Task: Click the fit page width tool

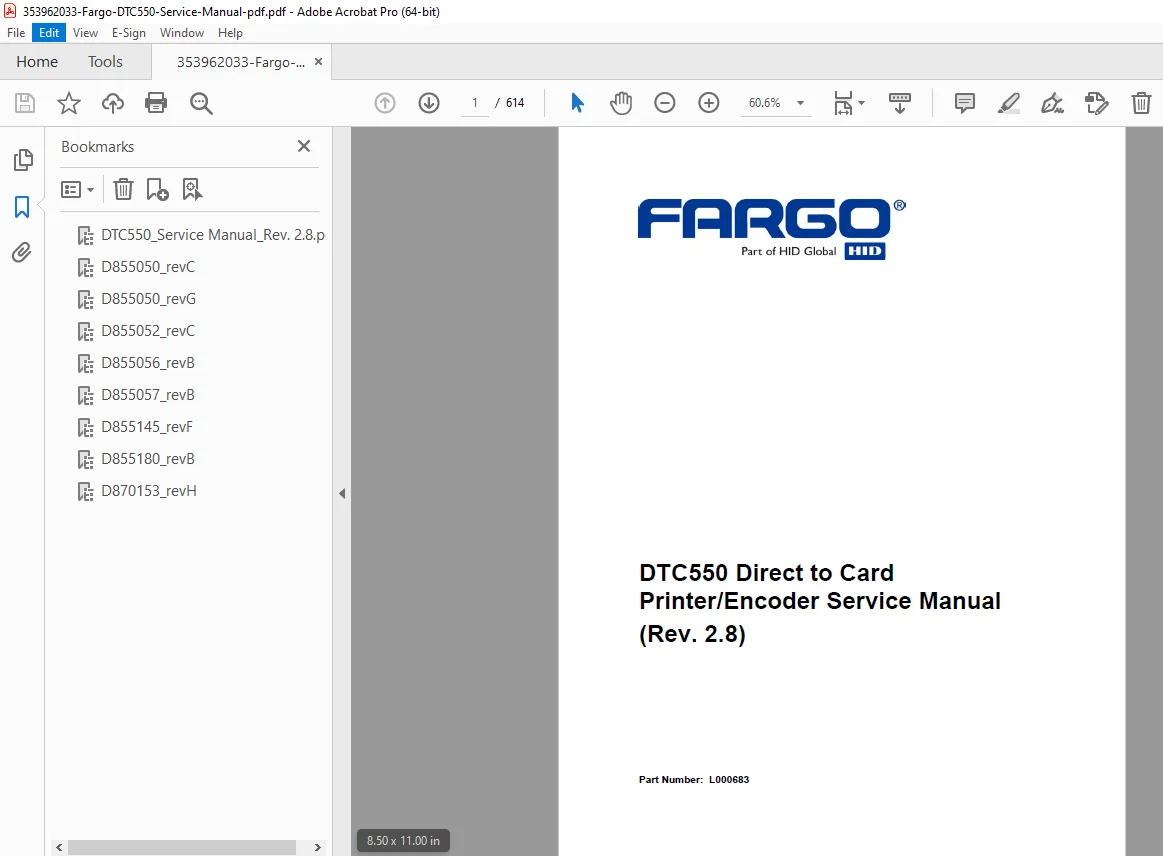Action: pyautogui.click(x=843, y=103)
